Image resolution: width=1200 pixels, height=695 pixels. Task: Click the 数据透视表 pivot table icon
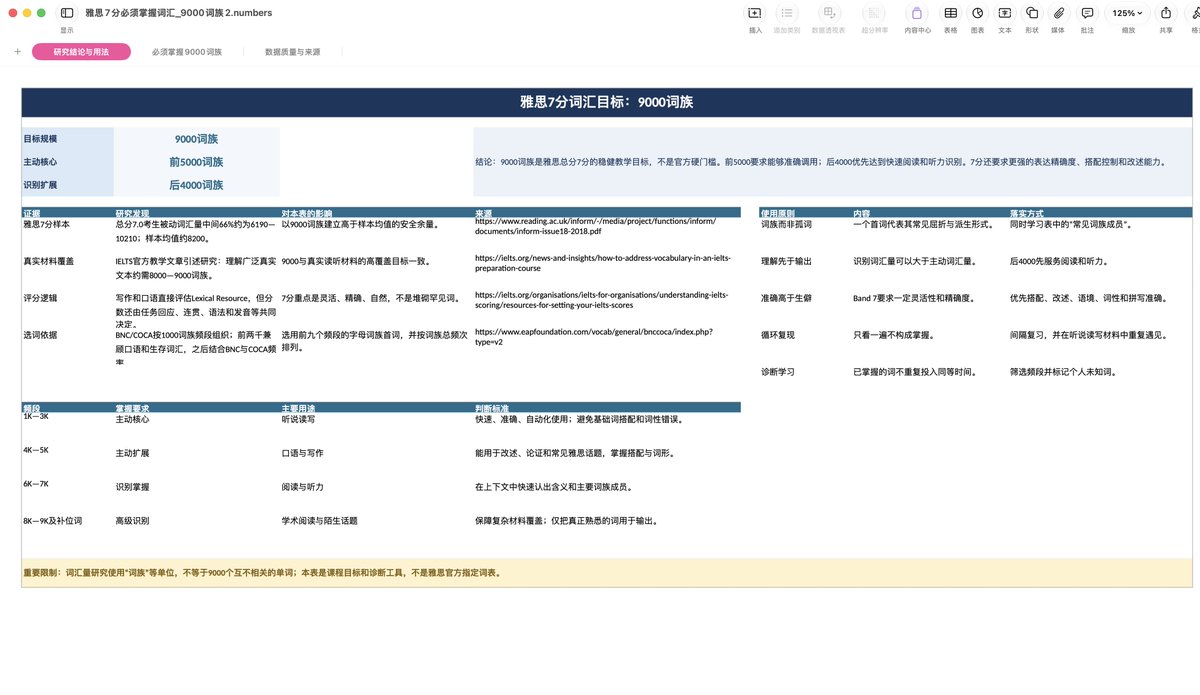(x=828, y=13)
